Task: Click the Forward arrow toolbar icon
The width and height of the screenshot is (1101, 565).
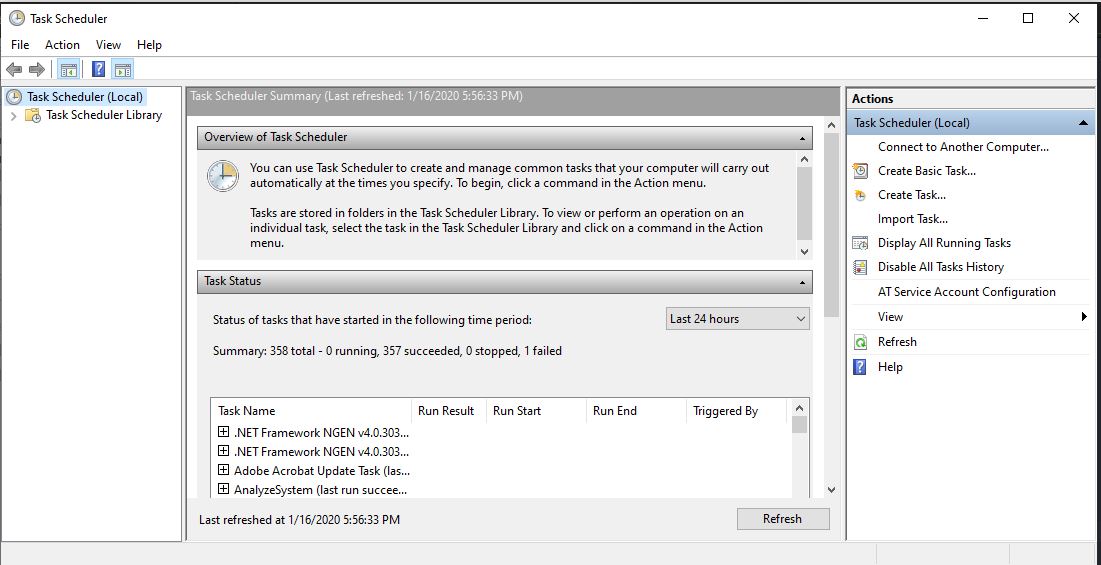Action: (x=37, y=69)
